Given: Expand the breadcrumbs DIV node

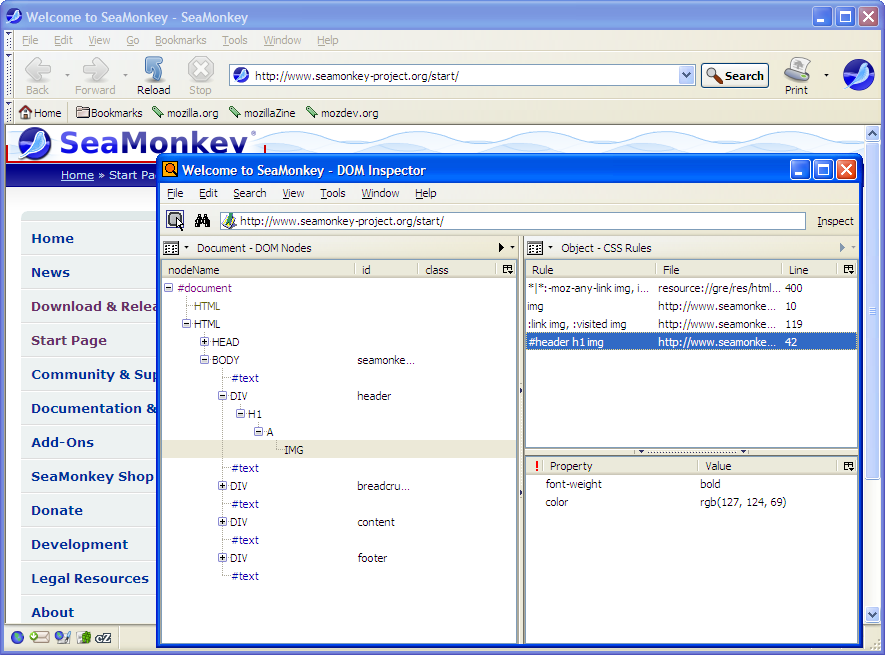Looking at the screenshot, I should [x=223, y=486].
